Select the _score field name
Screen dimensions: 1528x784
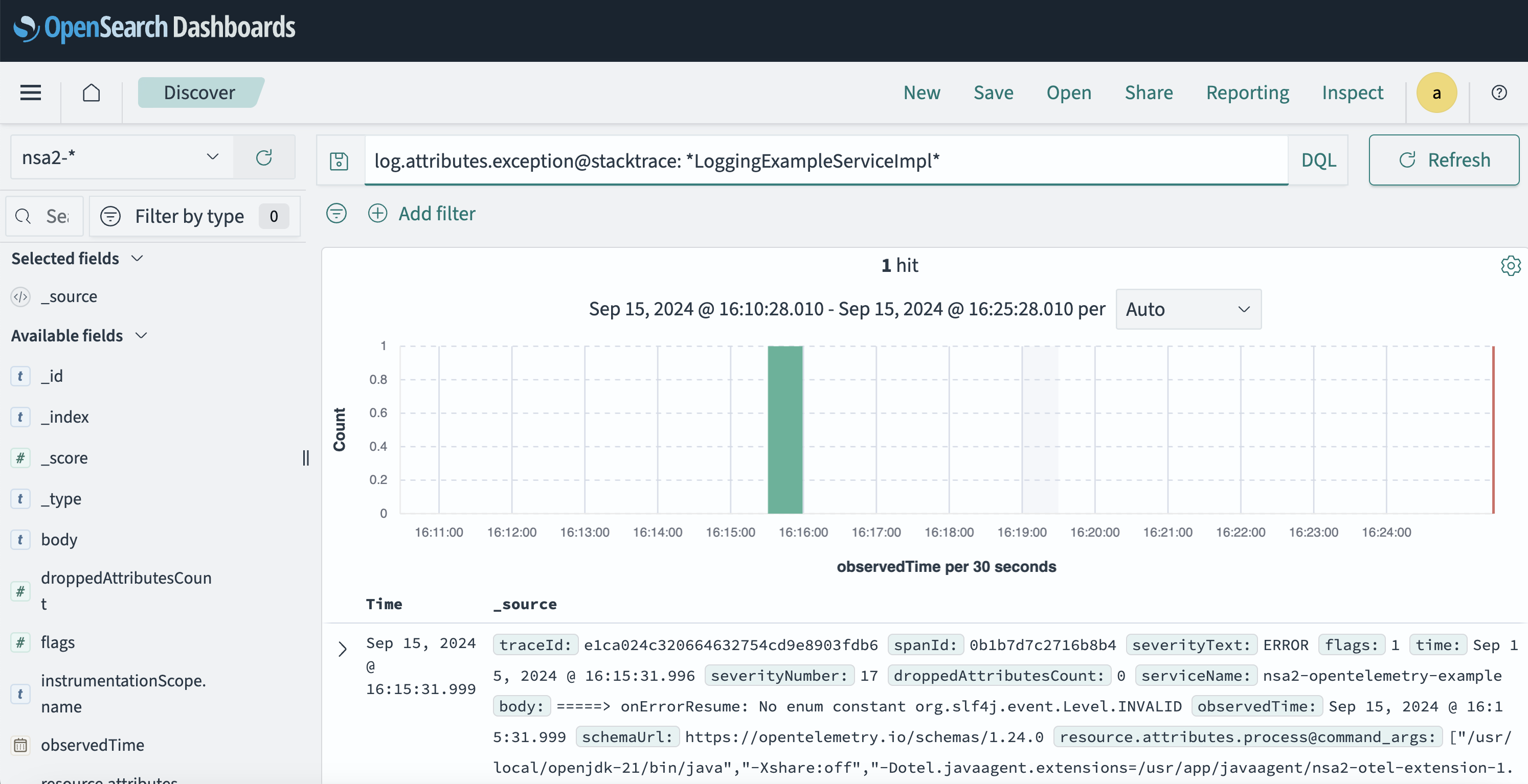coord(64,458)
